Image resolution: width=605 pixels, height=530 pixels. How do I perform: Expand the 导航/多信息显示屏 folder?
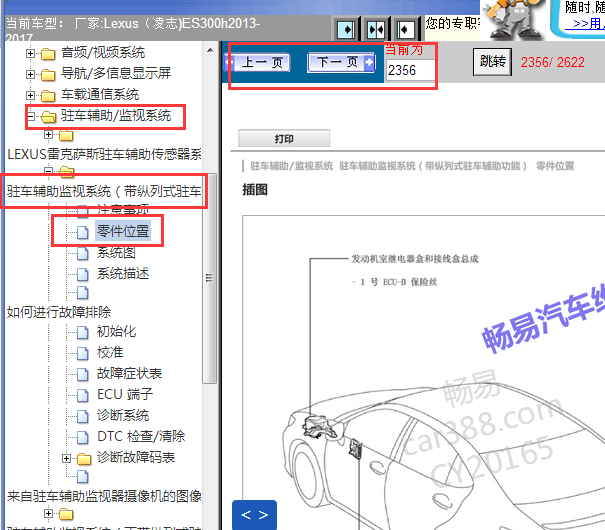30,74
